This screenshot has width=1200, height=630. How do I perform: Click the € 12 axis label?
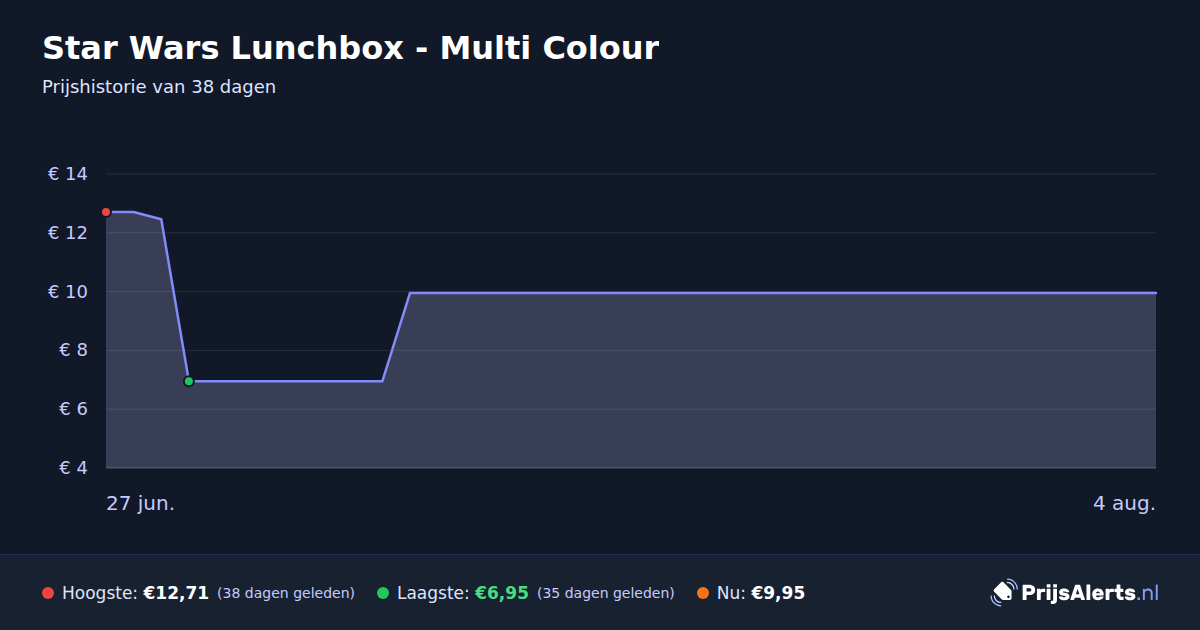coord(67,233)
